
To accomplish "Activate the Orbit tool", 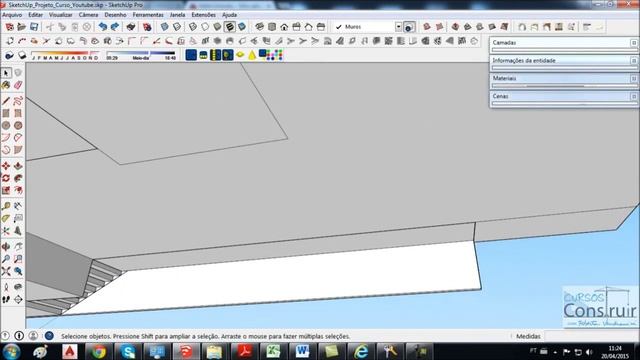I will (6, 247).
